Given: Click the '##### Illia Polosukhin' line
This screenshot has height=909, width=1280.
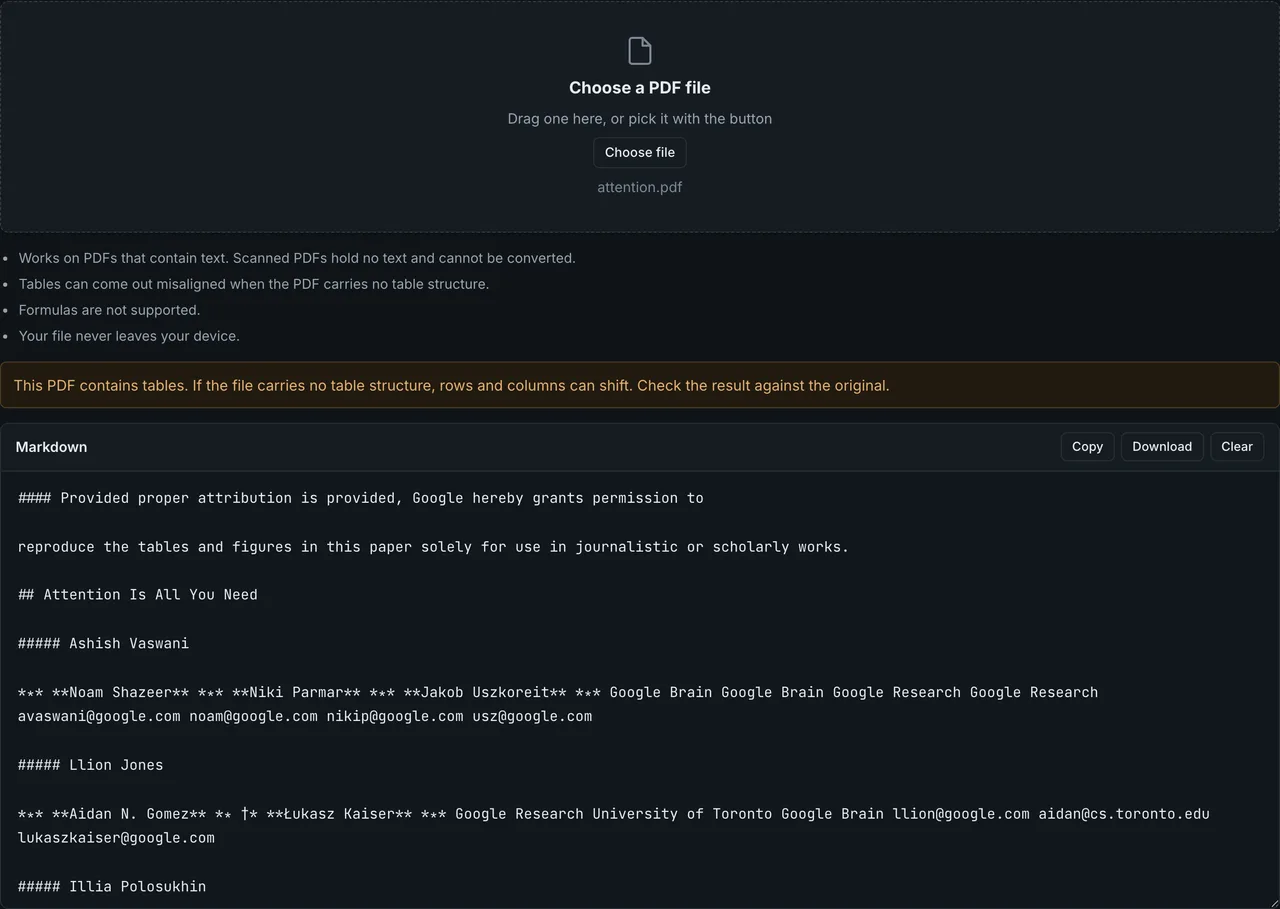Looking at the screenshot, I should coord(112,886).
